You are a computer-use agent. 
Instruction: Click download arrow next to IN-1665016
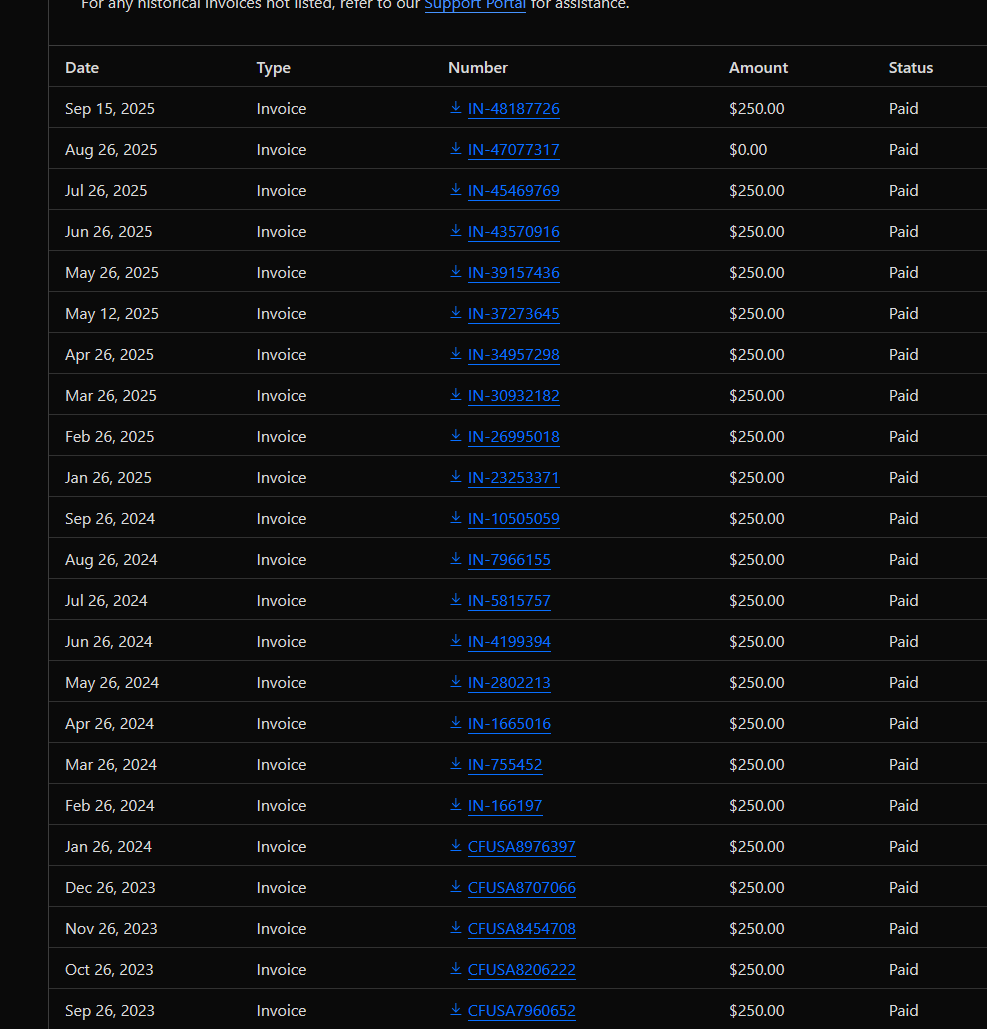point(455,723)
